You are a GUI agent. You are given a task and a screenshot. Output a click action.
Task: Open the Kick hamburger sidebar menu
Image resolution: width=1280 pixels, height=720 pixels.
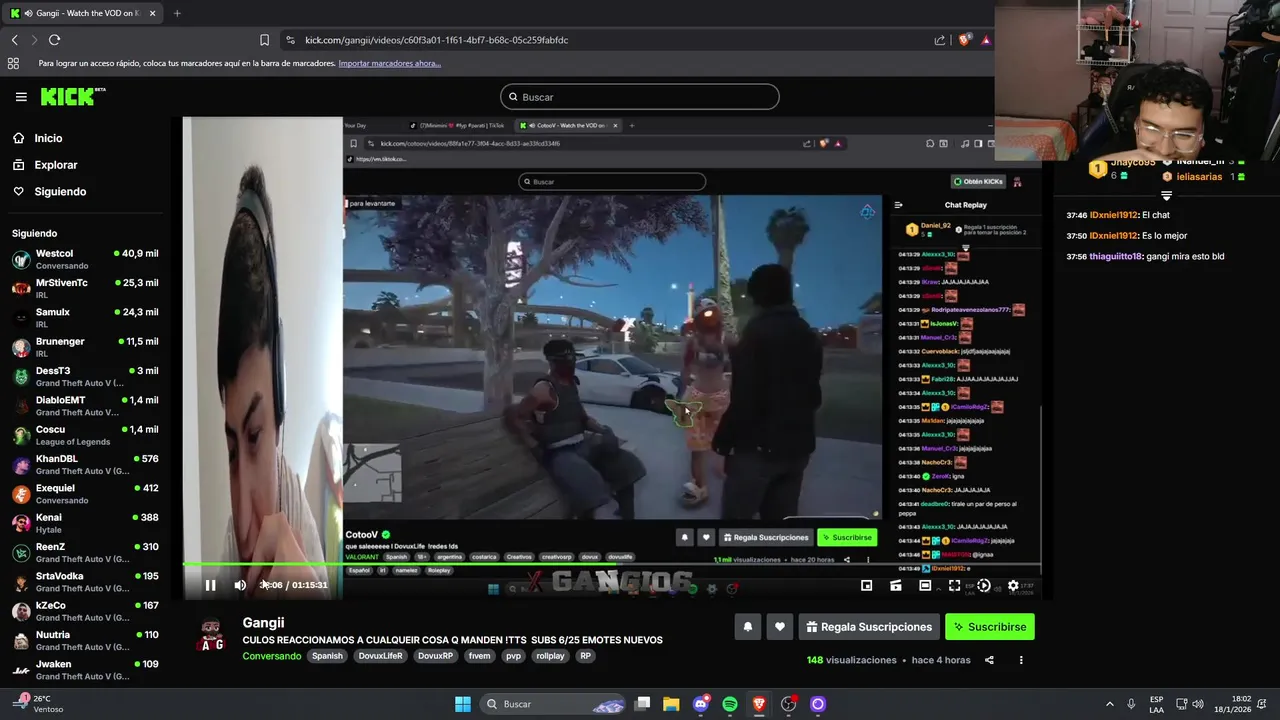[x=21, y=97]
